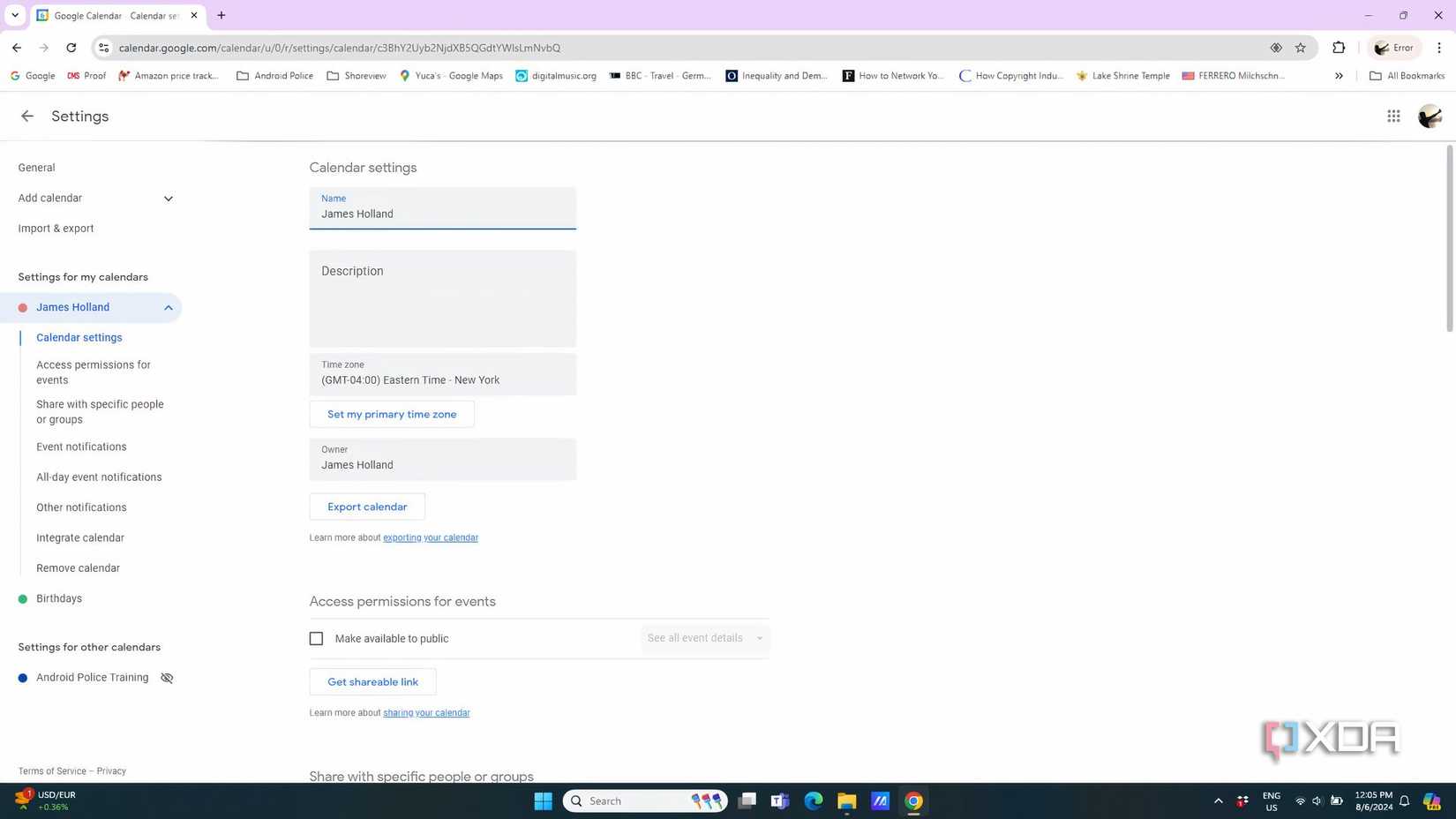Open Other notifications section
The image size is (1456, 819).
click(x=81, y=507)
